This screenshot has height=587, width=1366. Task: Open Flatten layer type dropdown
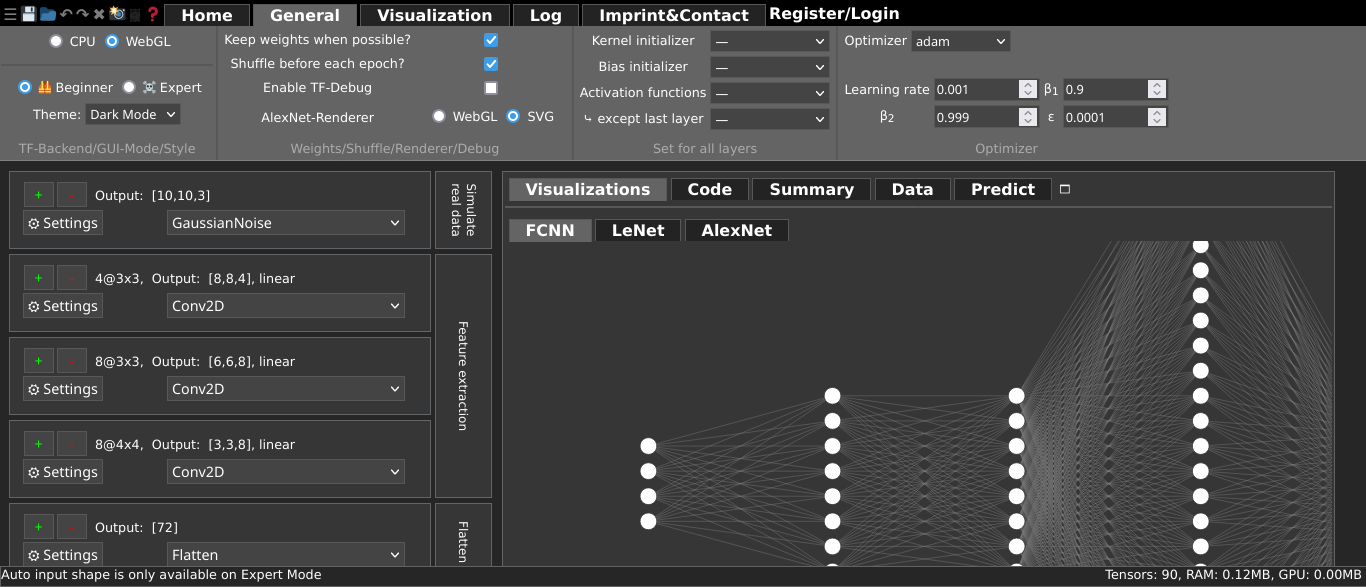click(286, 555)
